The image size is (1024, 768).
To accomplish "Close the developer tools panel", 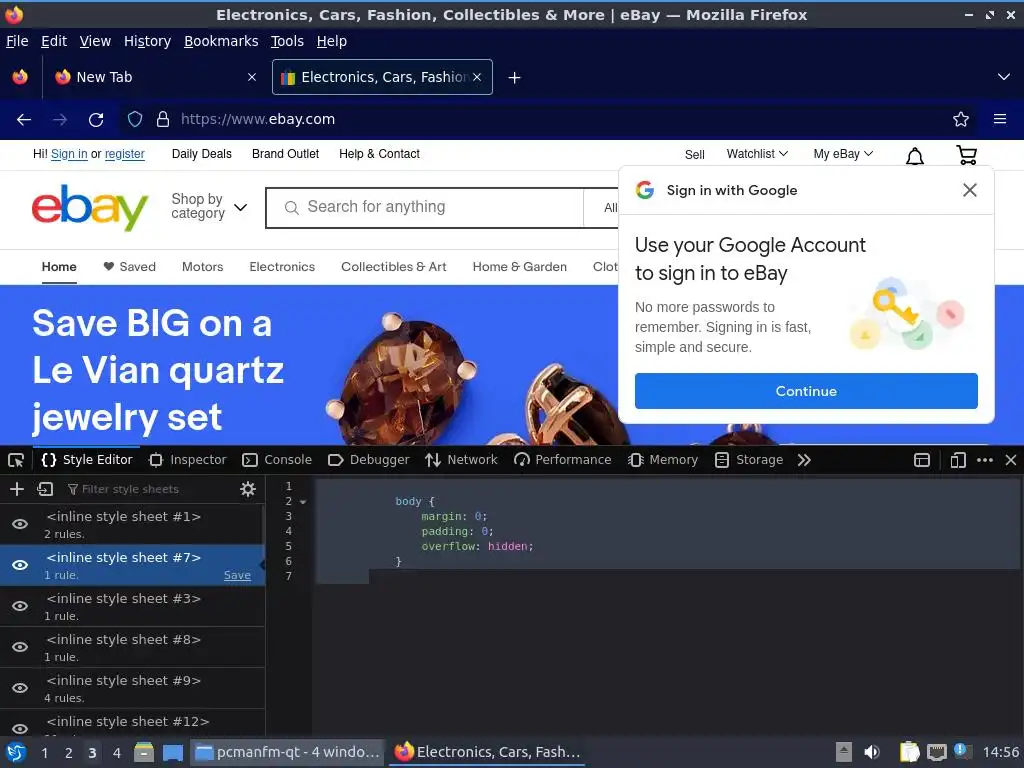I will pyautogui.click(x=1011, y=460).
